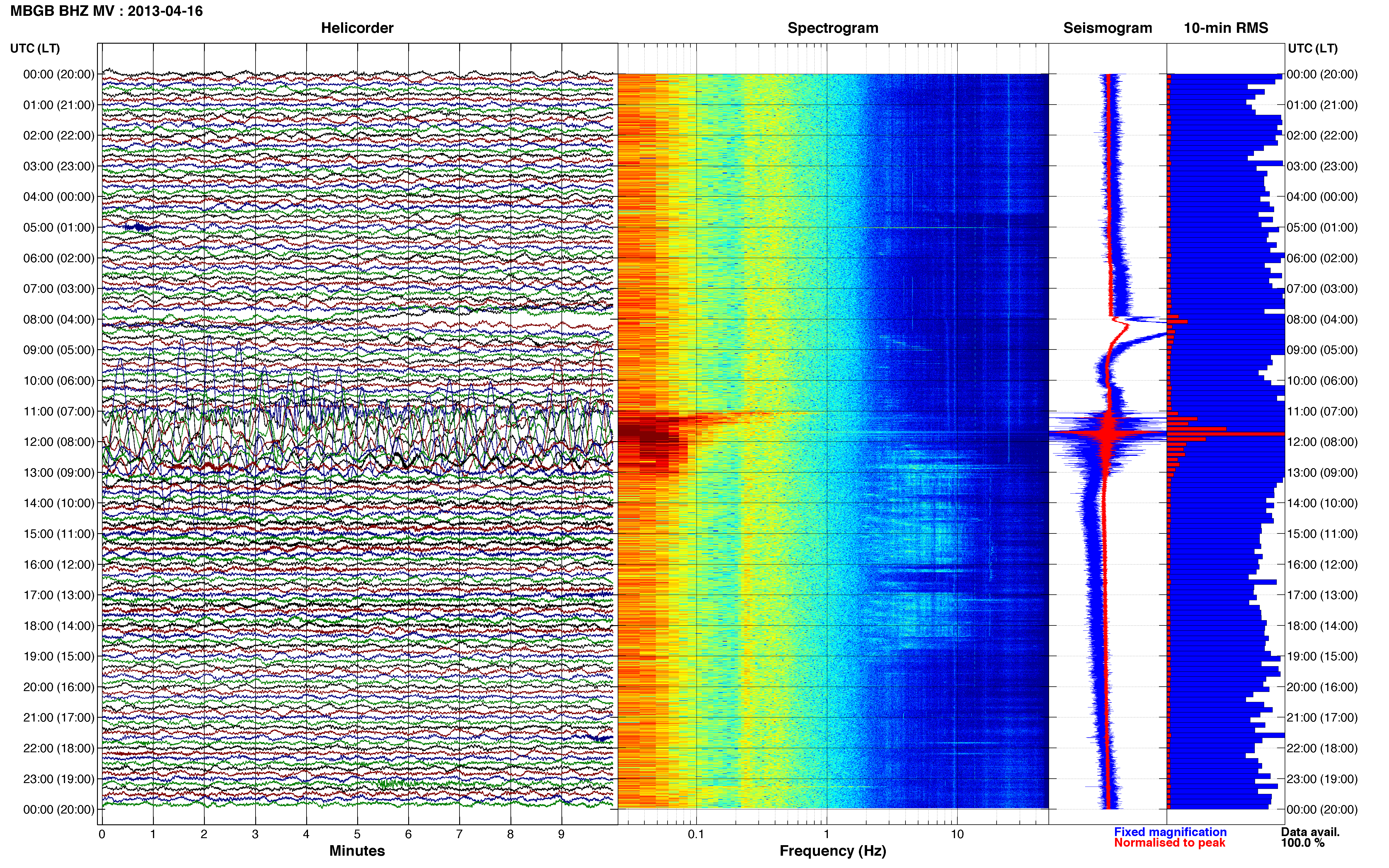Click tick 5 on the Minutes axis
1389x868 pixels.
357,835
